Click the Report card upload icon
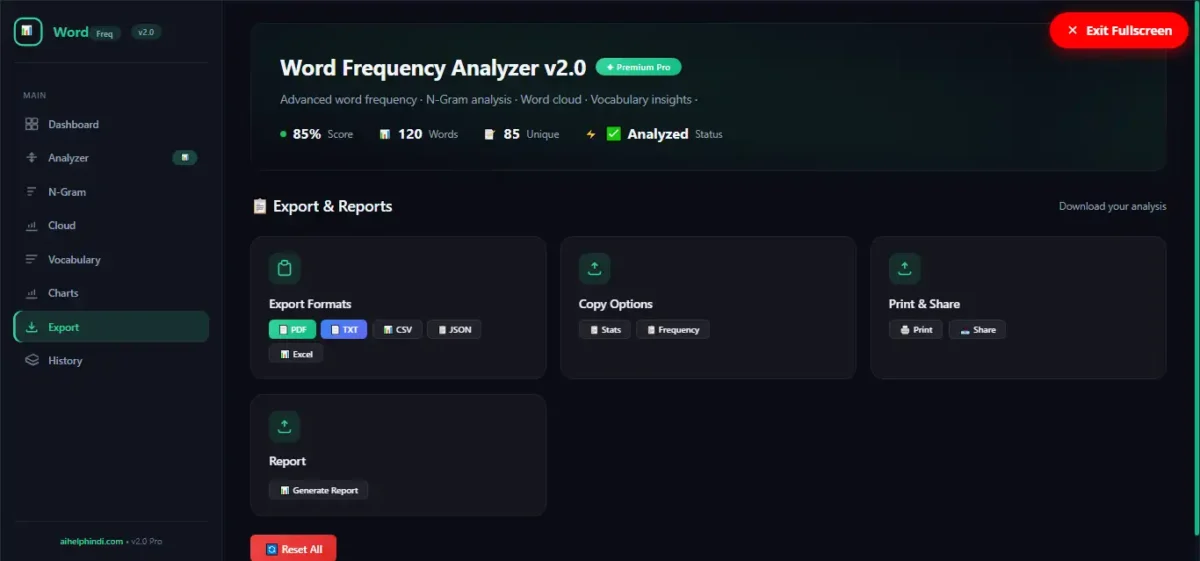Image resolution: width=1200 pixels, height=561 pixels. pyautogui.click(x=284, y=426)
